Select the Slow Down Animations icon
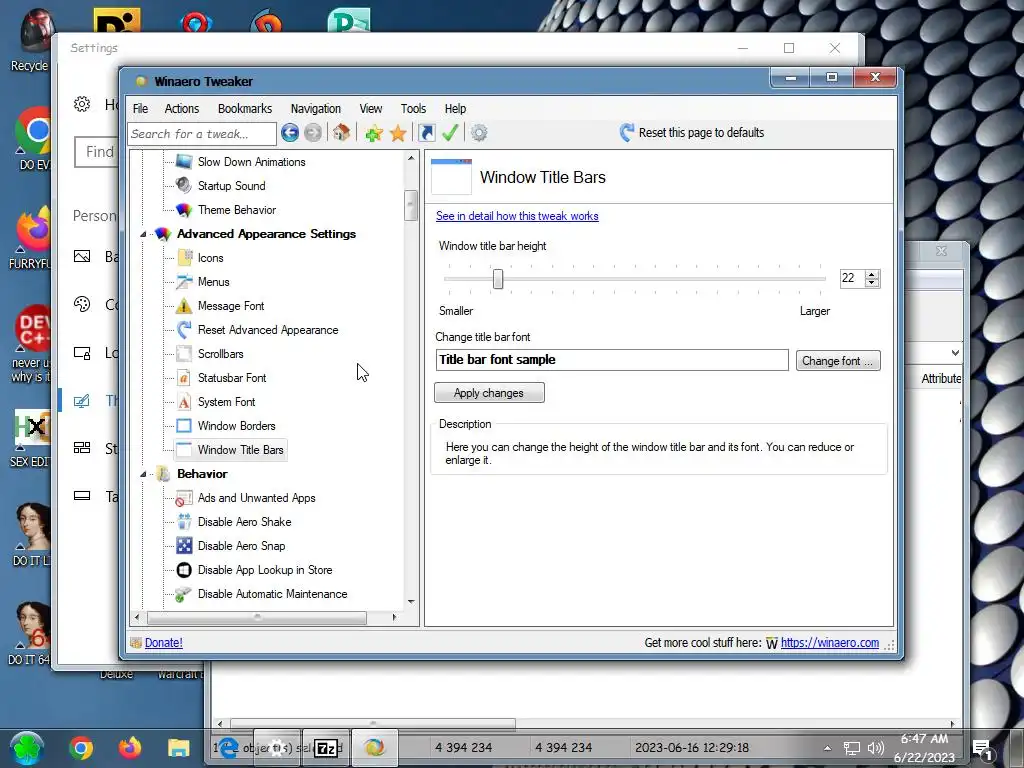The width and height of the screenshot is (1024, 768). 184,161
